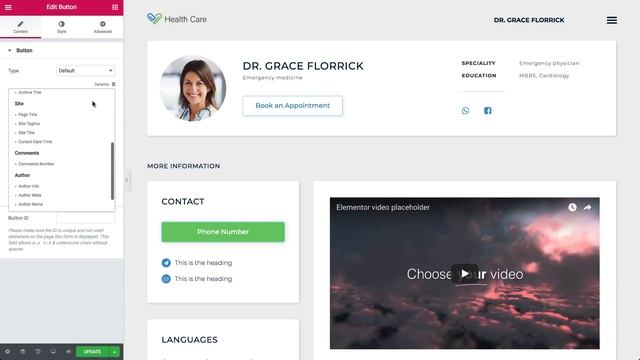The height and width of the screenshot is (360, 640).
Task: Click the SPECIALITY label
Action: 478,63
